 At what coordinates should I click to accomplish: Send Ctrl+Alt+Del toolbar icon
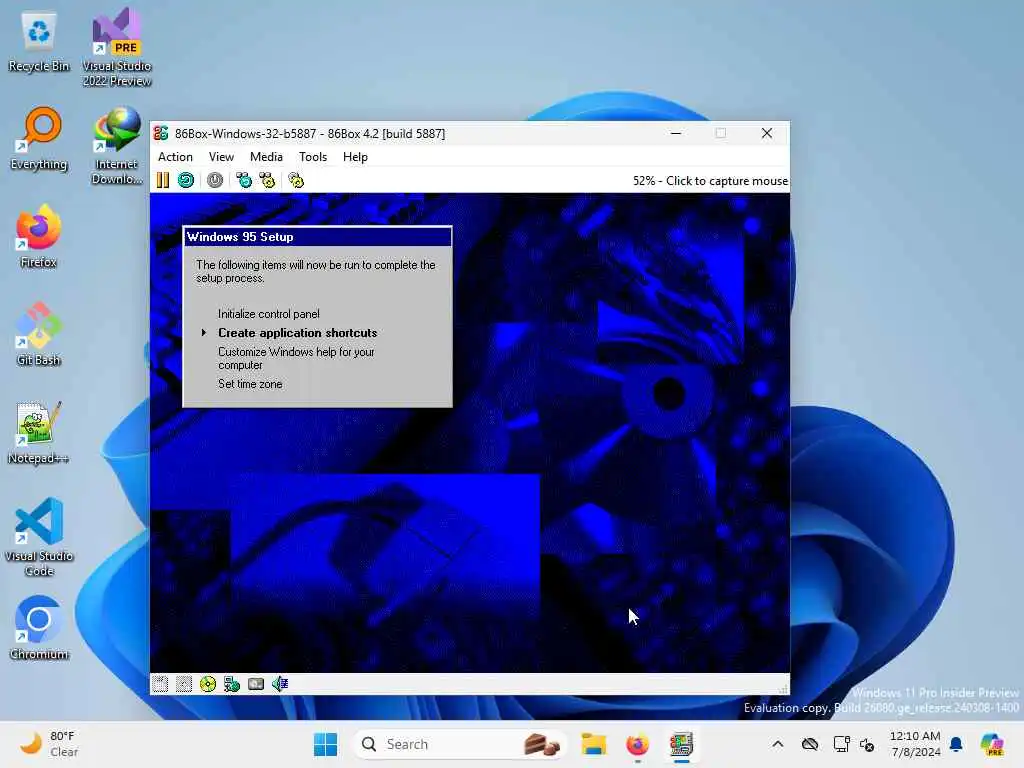(244, 180)
